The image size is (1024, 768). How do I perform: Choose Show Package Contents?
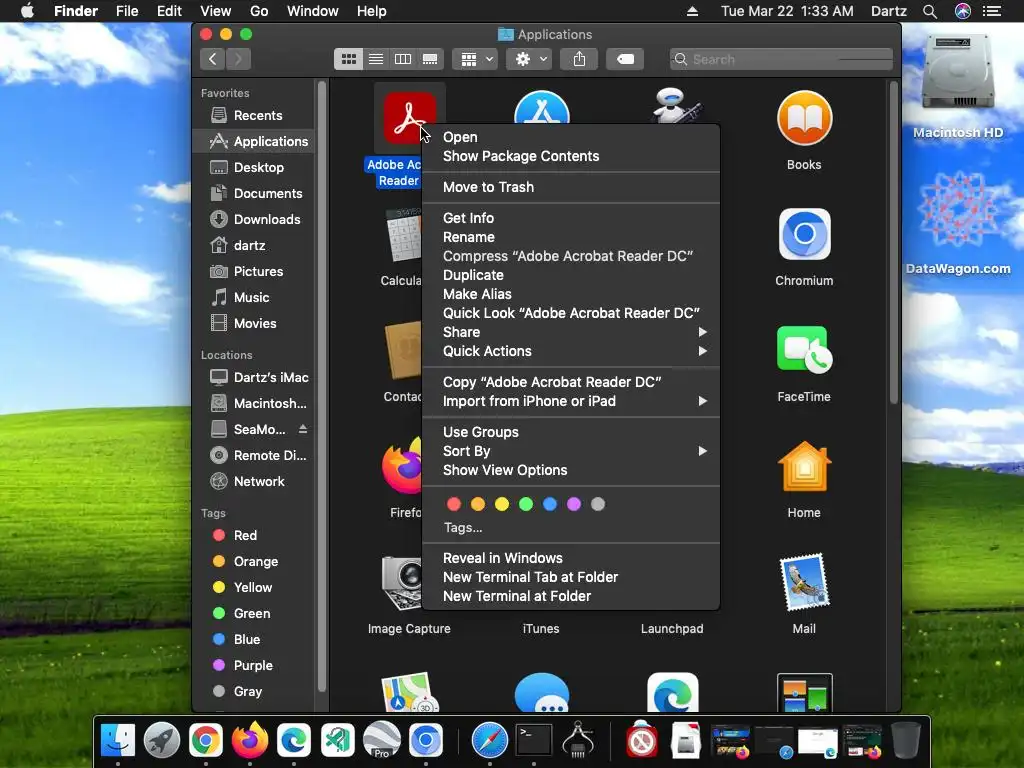coord(571,156)
